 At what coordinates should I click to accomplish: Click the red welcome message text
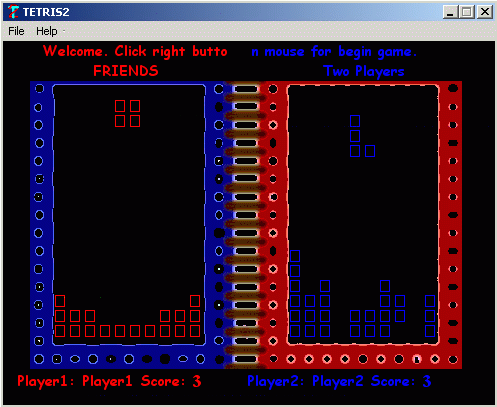coord(135,51)
